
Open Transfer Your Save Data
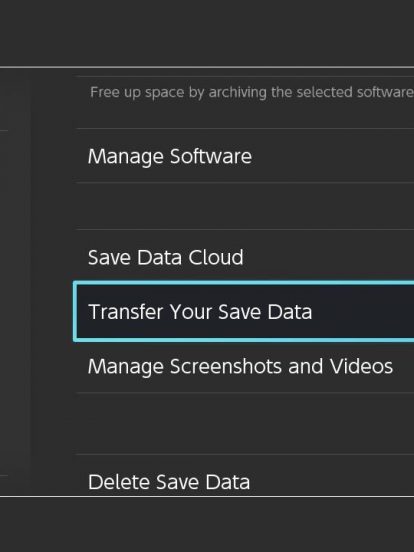point(245,312)
